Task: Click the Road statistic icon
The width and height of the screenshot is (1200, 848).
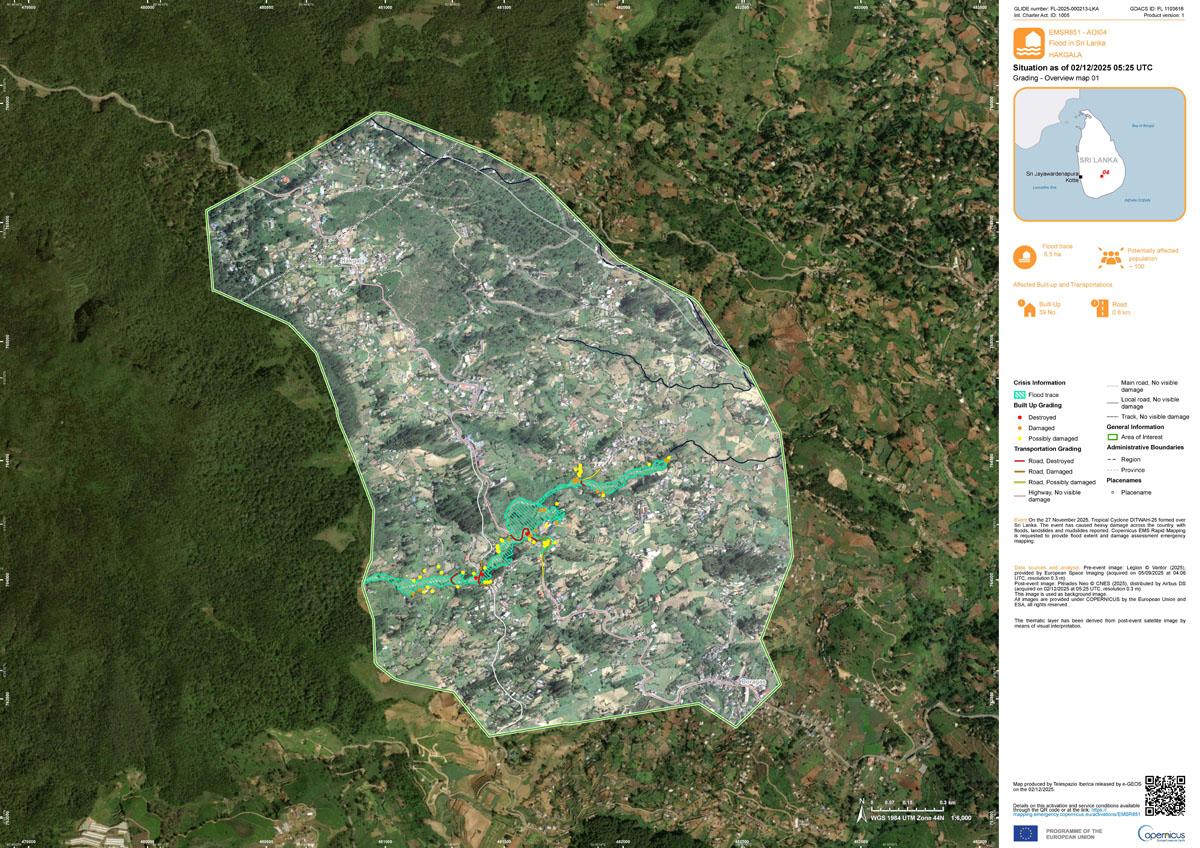Action: pyautogui.click(x=1100, y=308)
